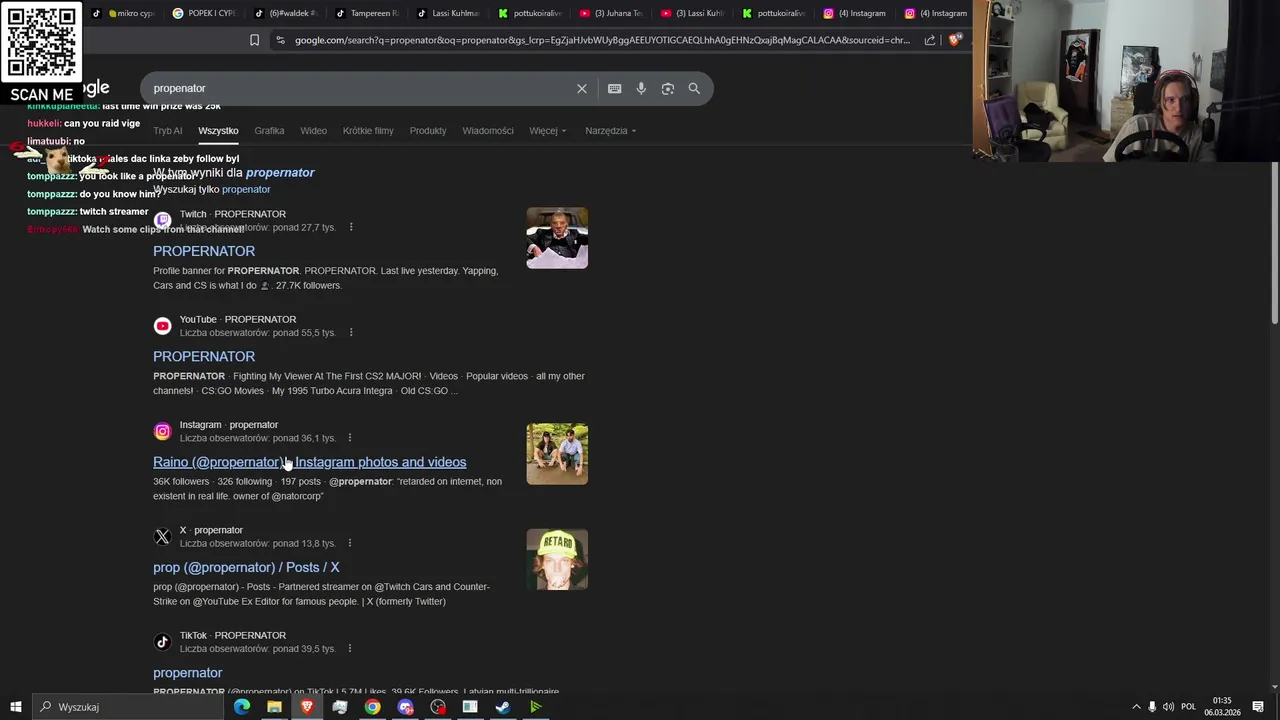
Task: Open Raino (@propenator) Instagram photos link
Action: 309,462
